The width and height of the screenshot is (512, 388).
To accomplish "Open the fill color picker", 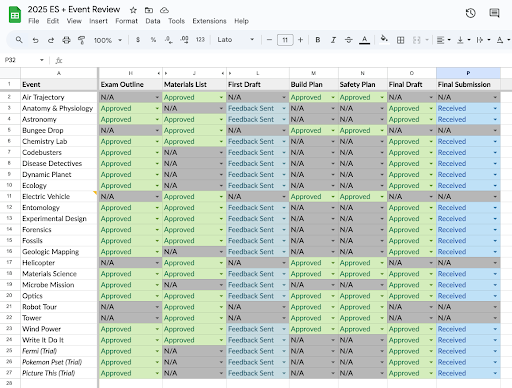I will pos(384,39).
